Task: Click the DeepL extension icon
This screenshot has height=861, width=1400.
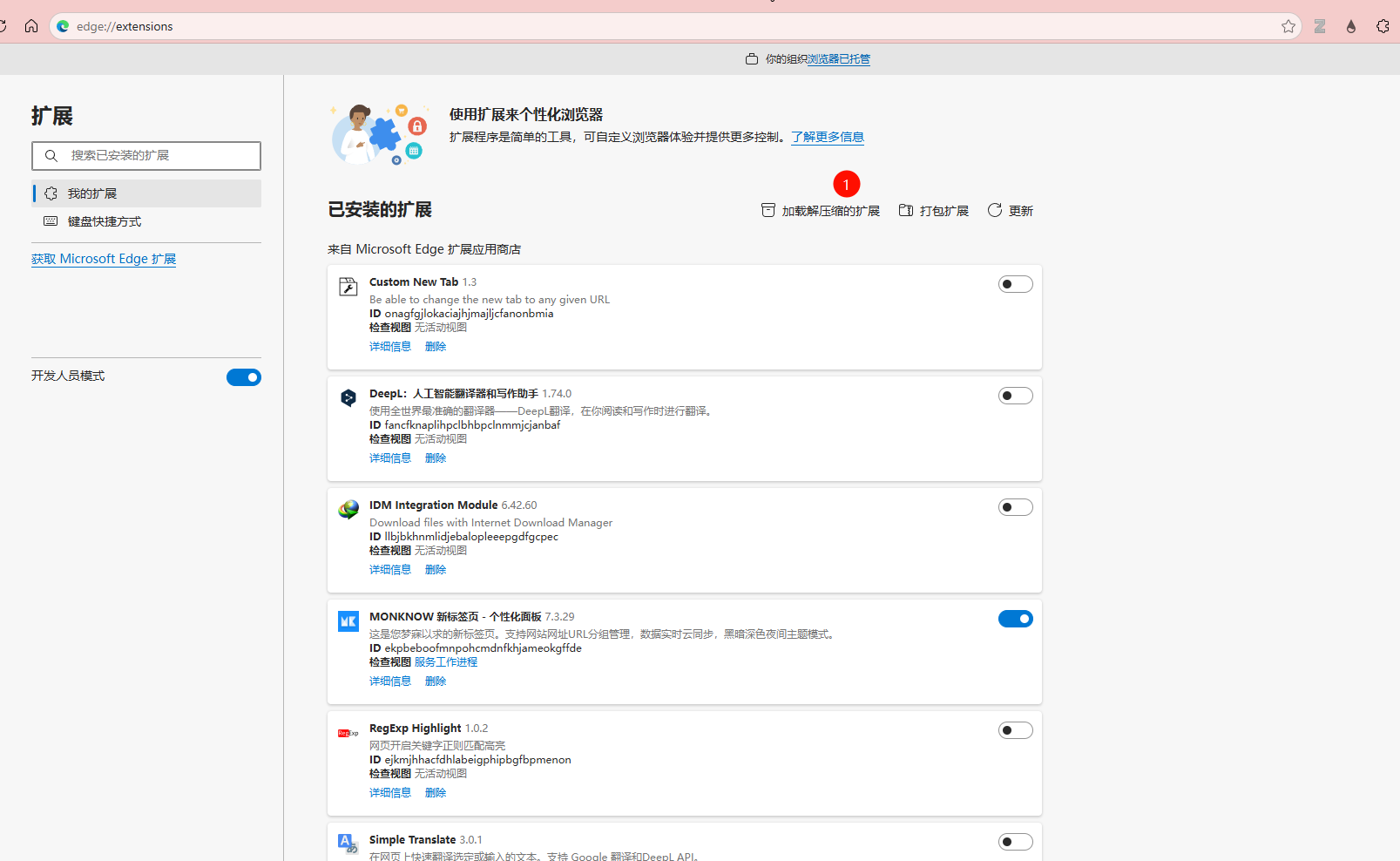Action: 348,398
